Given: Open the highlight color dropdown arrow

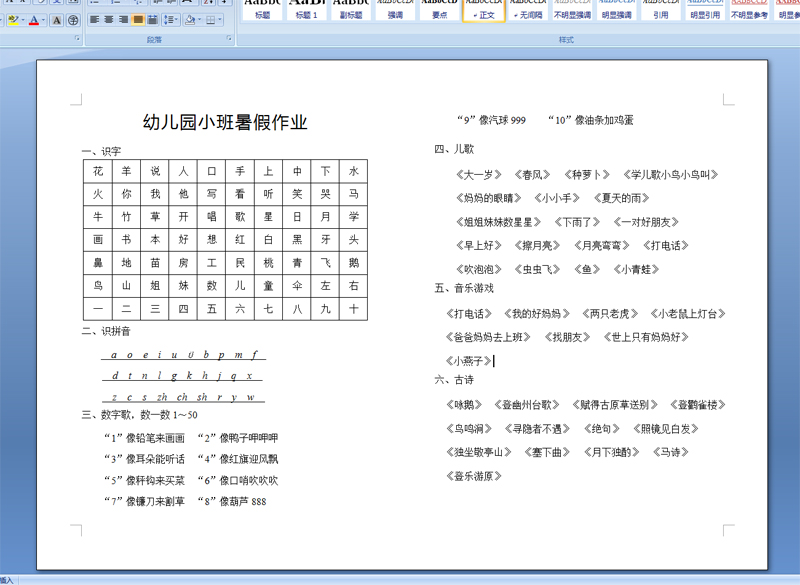Looking at the screenshot, I should coord(23,20).
